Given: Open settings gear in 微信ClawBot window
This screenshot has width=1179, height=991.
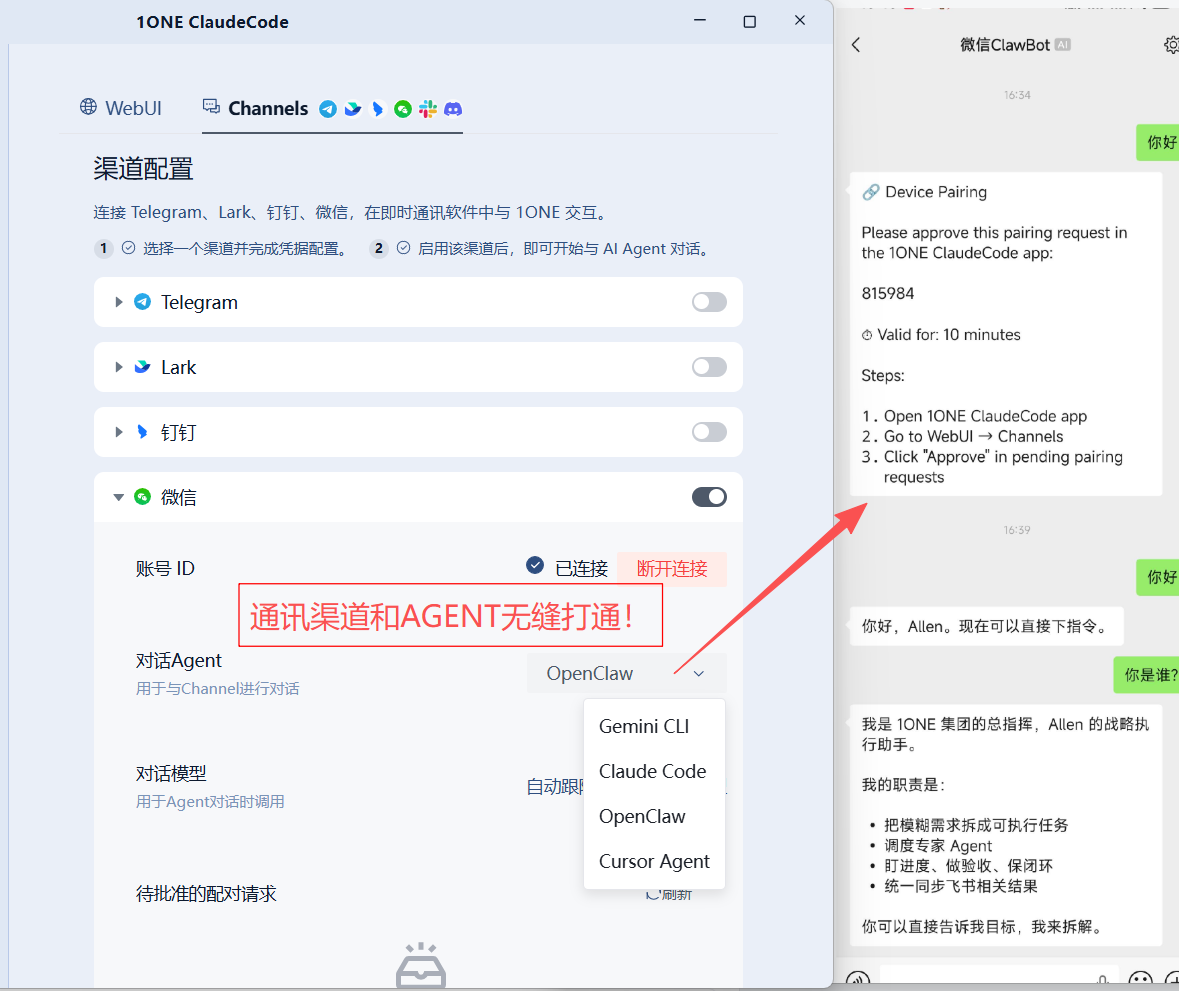Looking at the screenshot, I should [1171, 45].
